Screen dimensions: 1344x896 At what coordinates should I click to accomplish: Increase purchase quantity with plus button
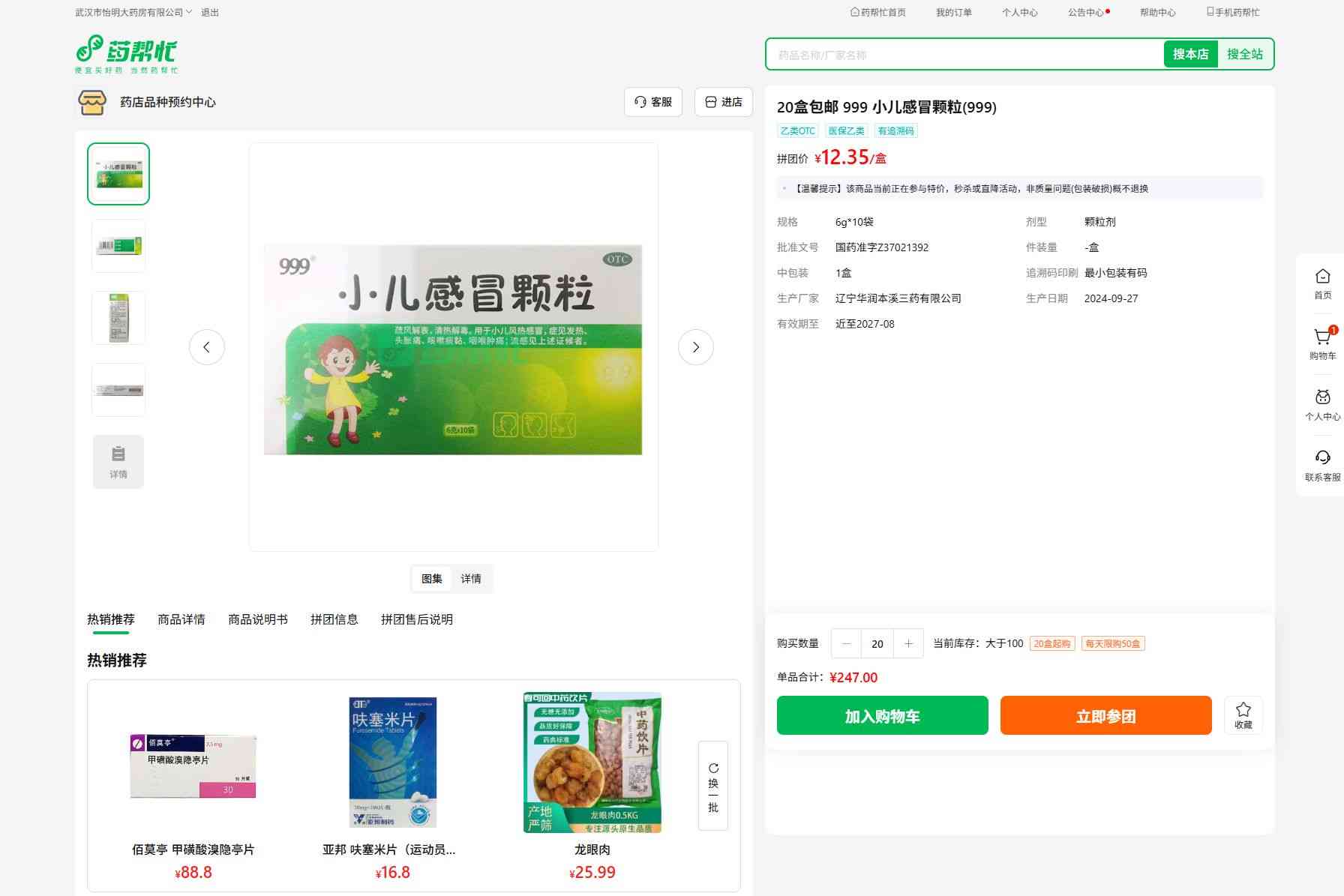(x=908, y=643)
